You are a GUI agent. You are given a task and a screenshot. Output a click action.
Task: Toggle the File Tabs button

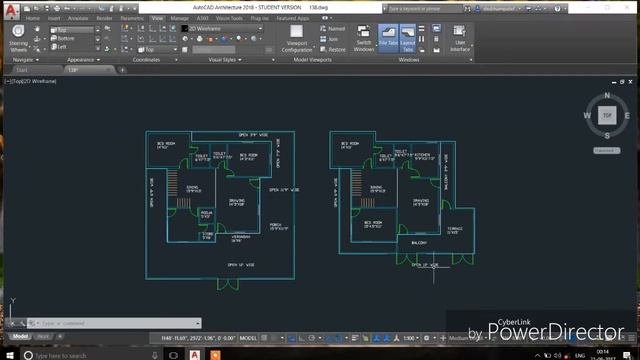[x=388, y=38]
